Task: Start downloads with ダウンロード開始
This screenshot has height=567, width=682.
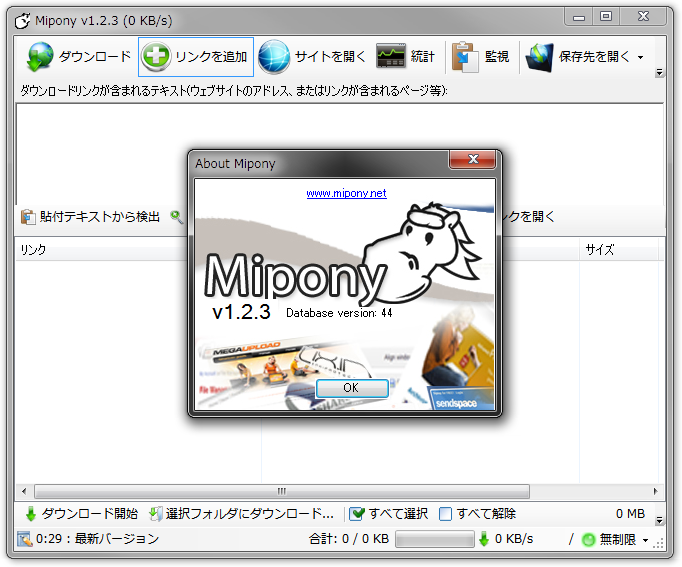Action: tap(82, 514)
